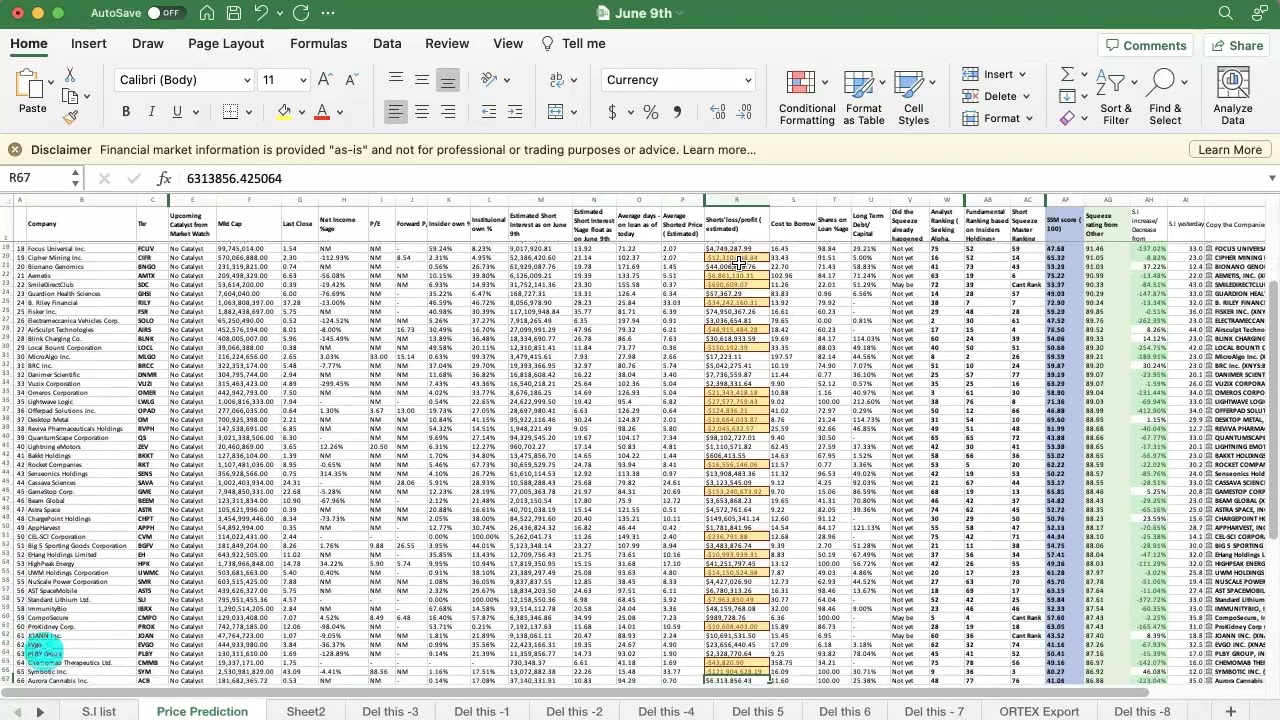Screen dimensions: 1280x720
Task: Expand the Delete cells dropdown arrow
Action: 1026,97
